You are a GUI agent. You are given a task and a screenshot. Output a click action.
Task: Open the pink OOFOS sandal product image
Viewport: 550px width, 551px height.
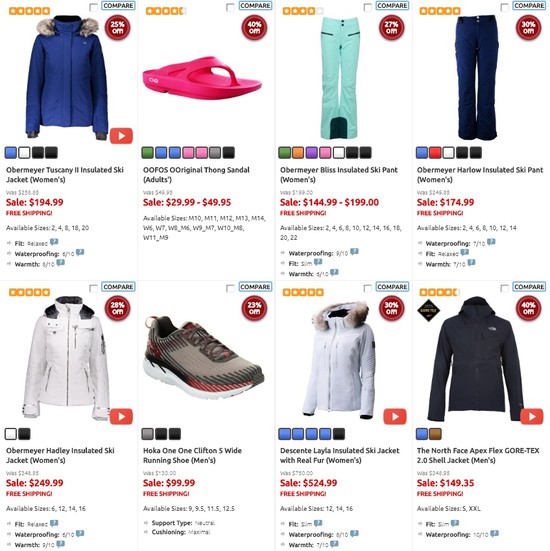tap(202, 78)
